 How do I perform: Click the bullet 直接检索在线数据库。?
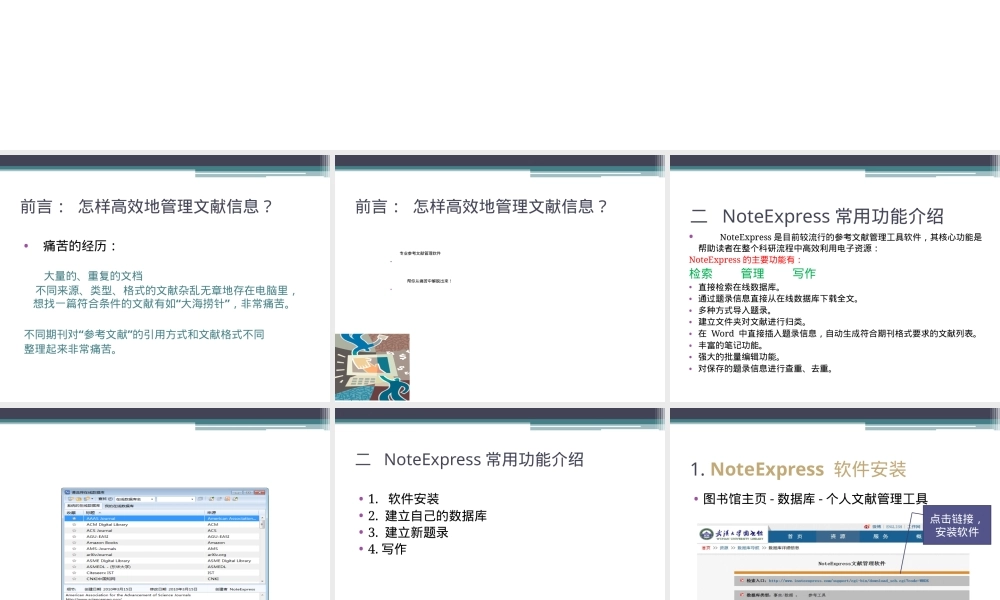point(739,288)
